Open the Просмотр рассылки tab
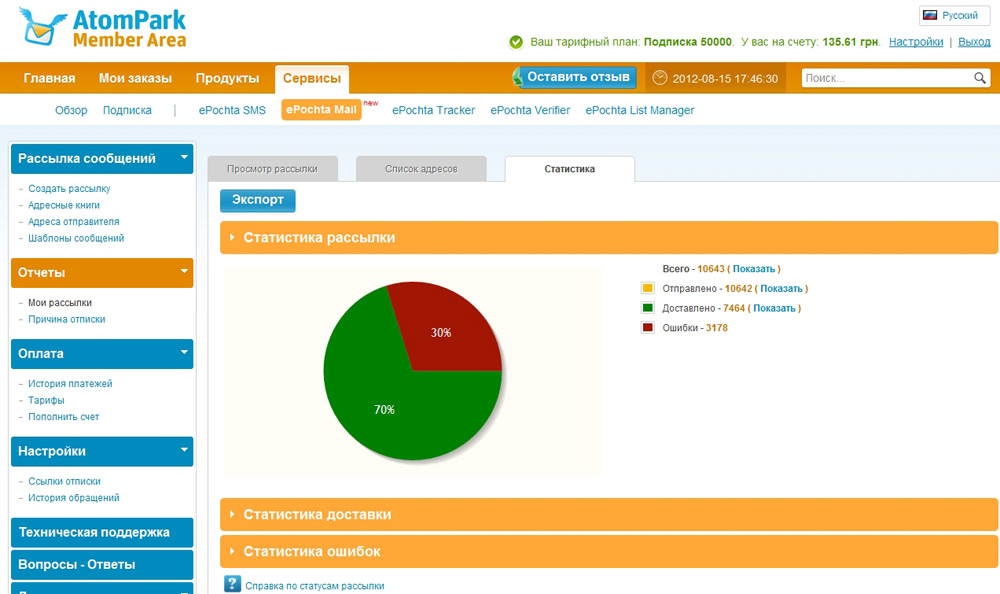Image resolution: width=1000 pixels, height=594 pixels. (x=272, y=169)
